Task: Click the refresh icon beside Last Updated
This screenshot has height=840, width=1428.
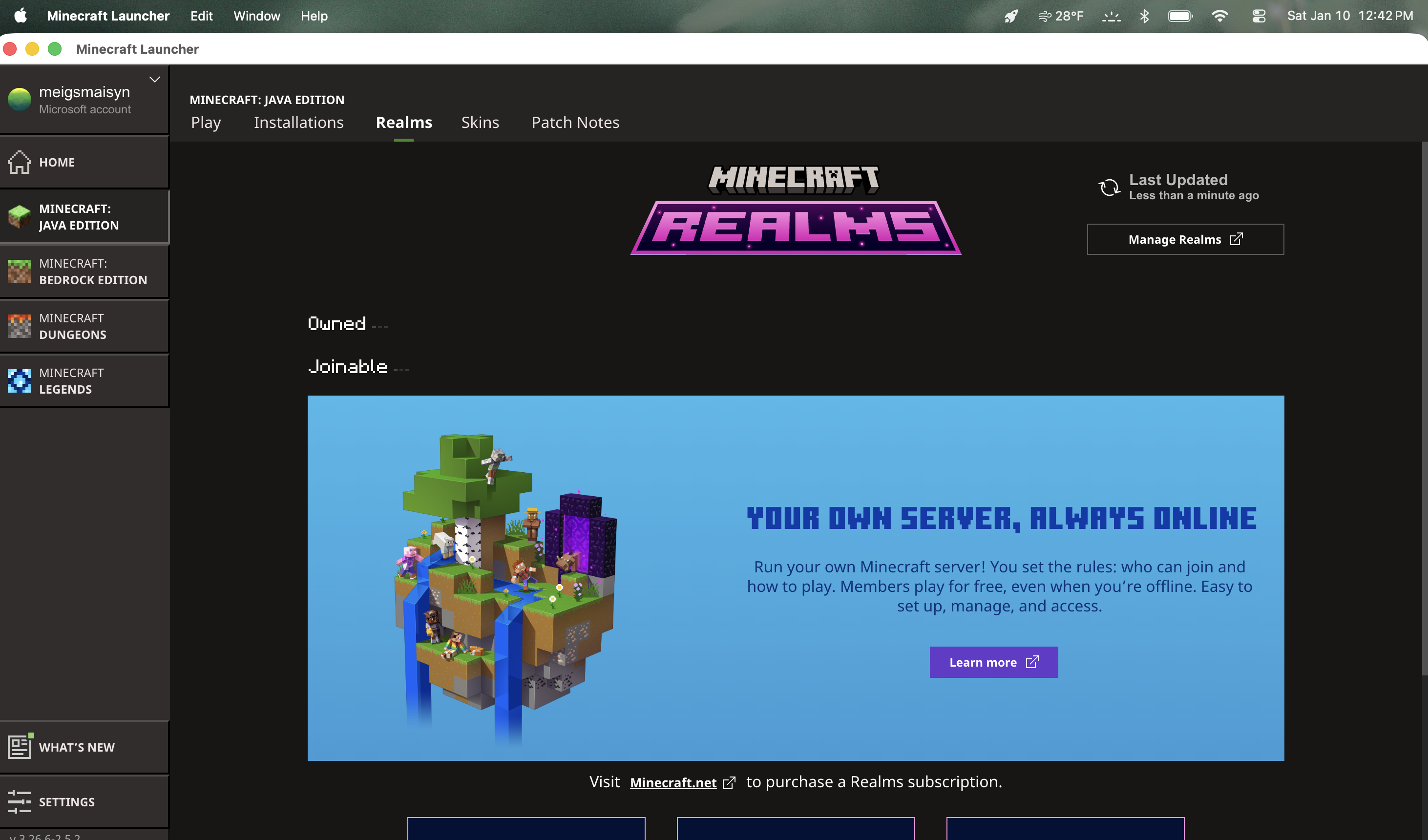Action: click(1109, 187)
